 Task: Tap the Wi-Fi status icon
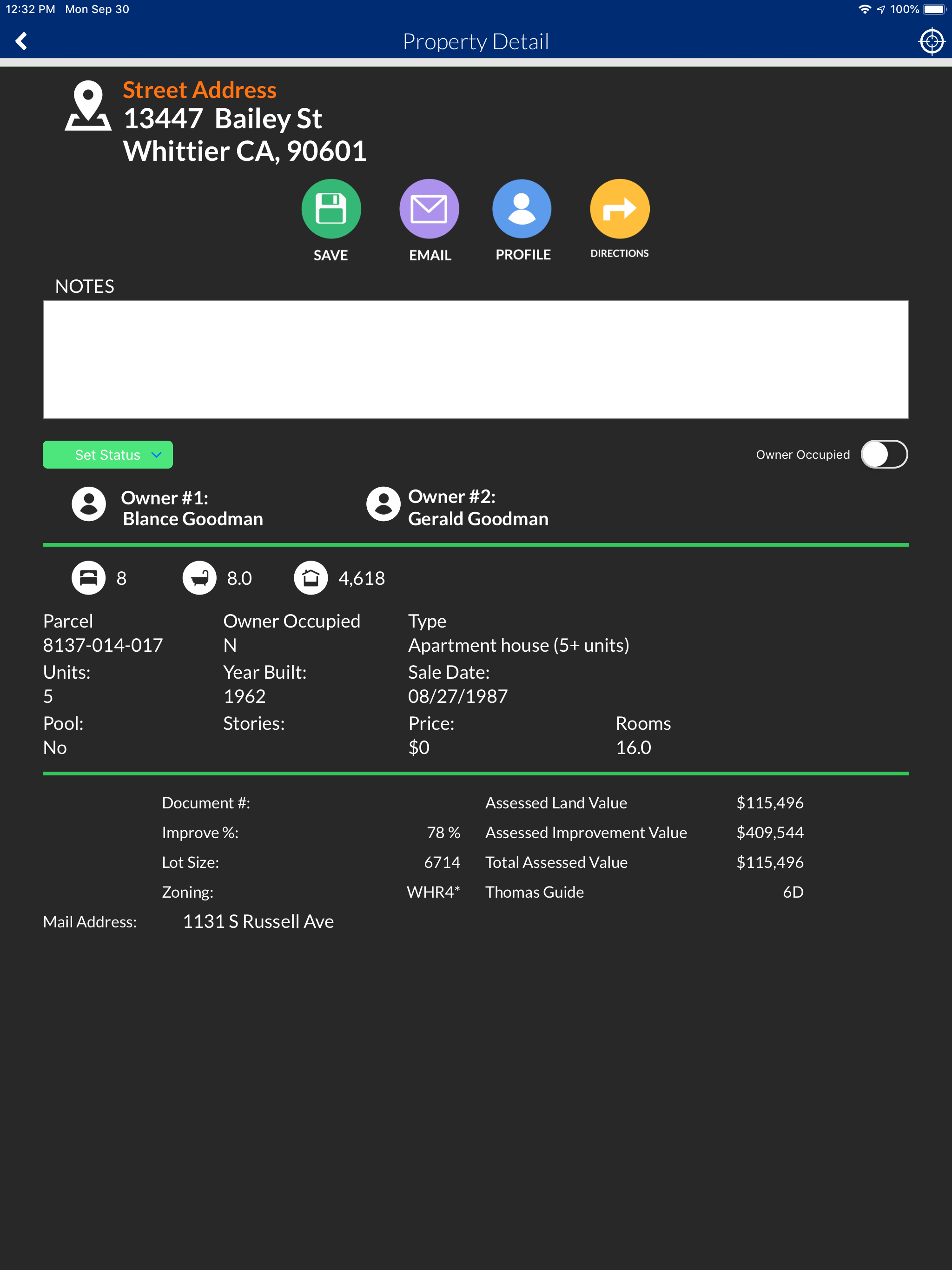pos(864,10)
